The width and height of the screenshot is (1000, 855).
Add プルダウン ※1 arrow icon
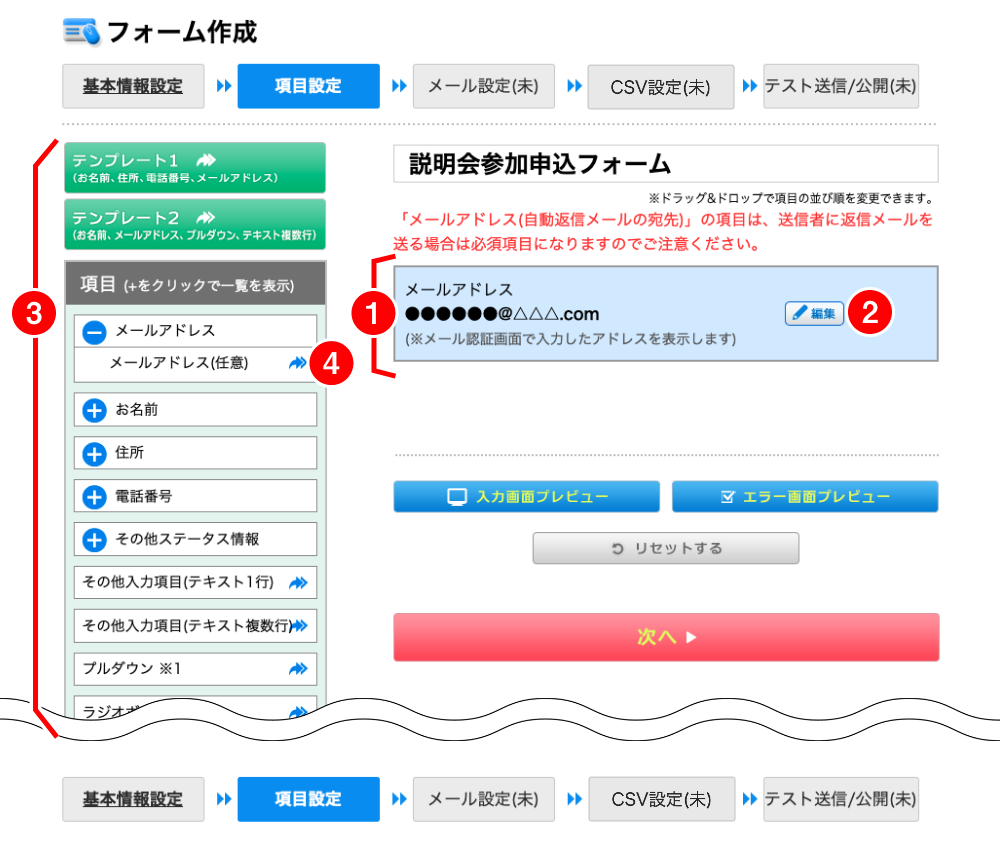pyautogui.click(x=298, y=669)
